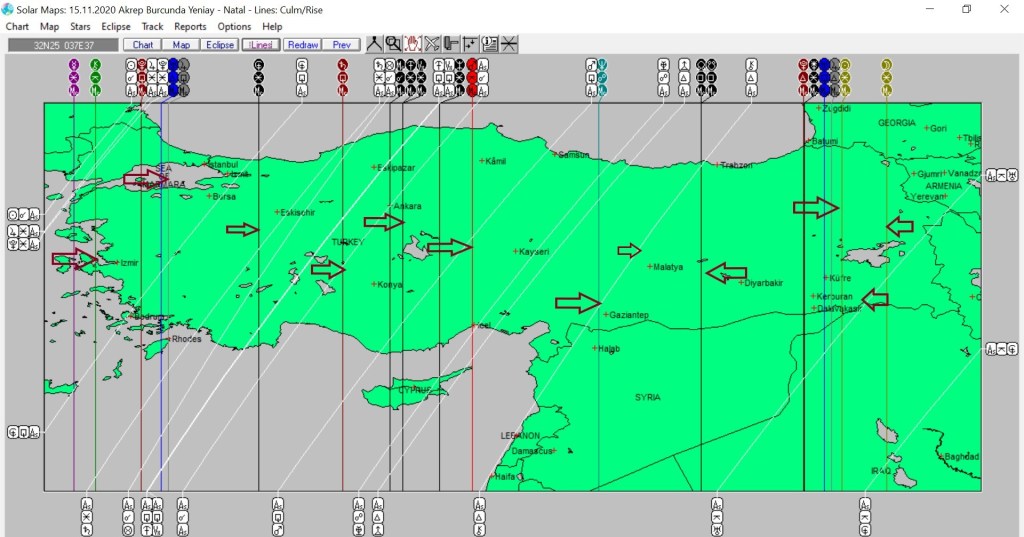Activate the magnifier zoom tool
The width and height of the screenshot is (1024, 537).
point(393,44)
